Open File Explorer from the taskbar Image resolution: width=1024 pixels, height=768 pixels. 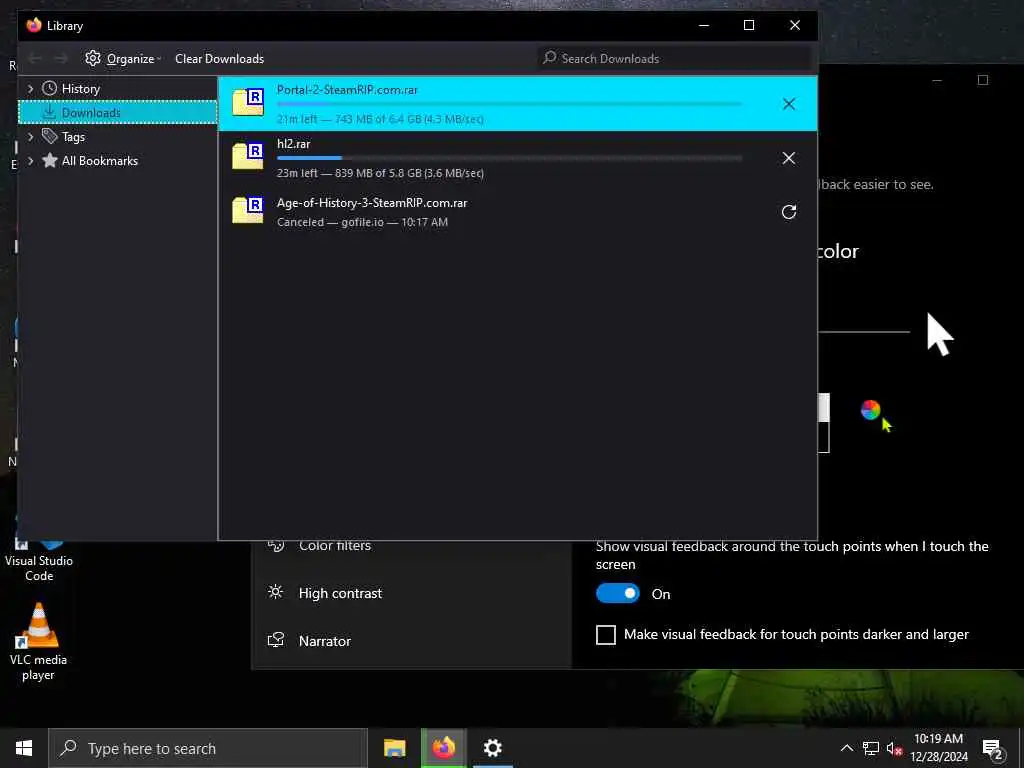[394, 748]
